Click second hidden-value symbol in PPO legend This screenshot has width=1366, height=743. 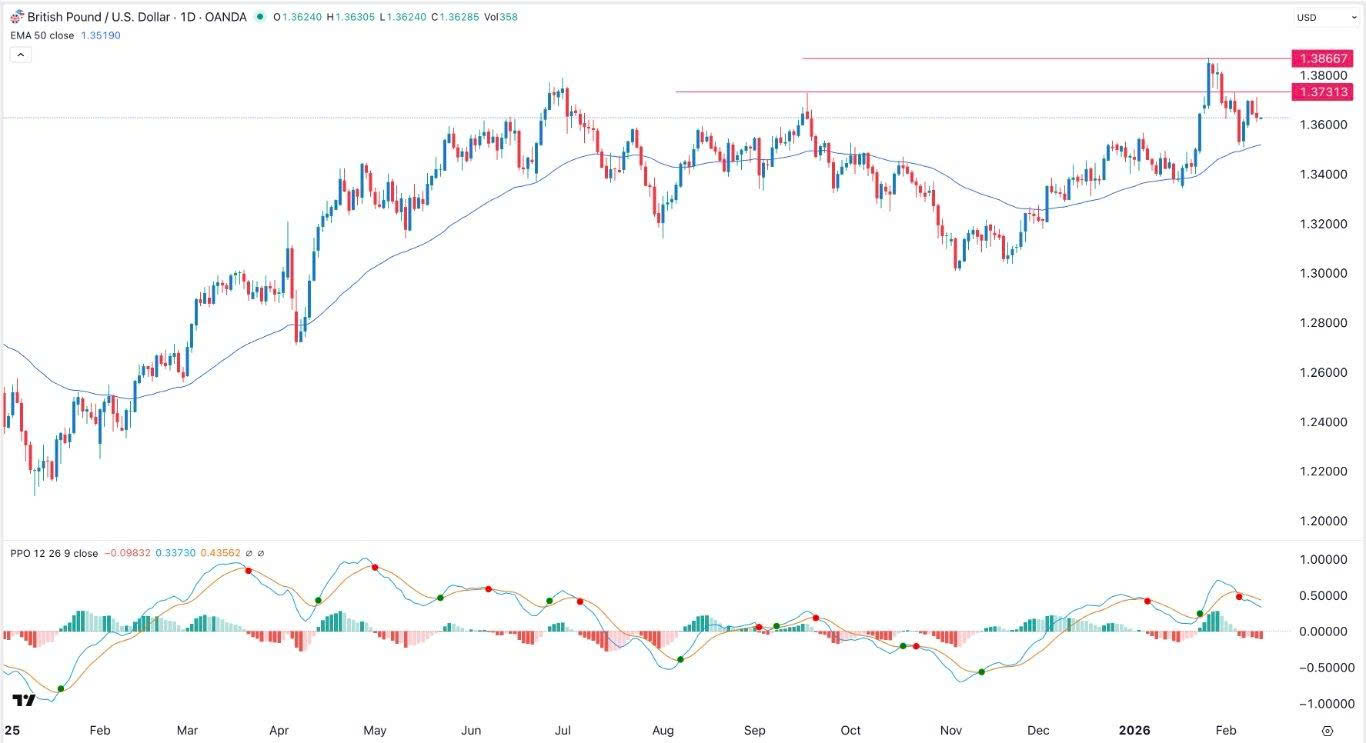pyautogui.click(x=262, y=553)
